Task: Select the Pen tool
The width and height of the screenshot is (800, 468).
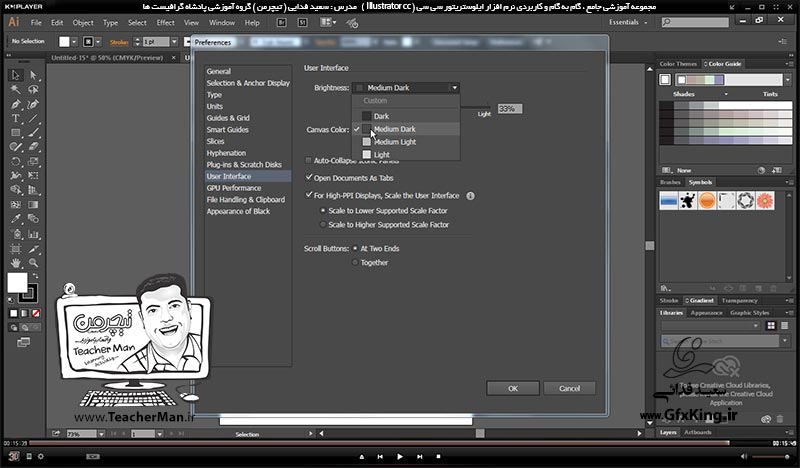Action: [x=15, y=104]
